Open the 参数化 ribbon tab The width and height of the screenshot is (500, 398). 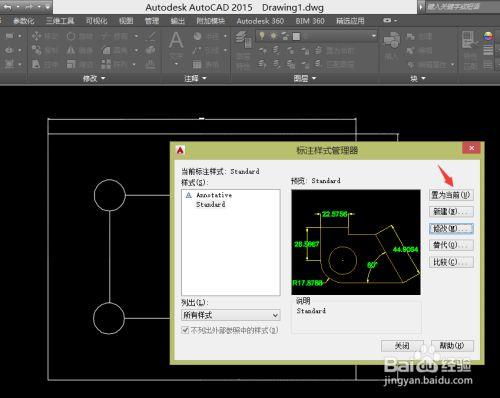(23, 21)
